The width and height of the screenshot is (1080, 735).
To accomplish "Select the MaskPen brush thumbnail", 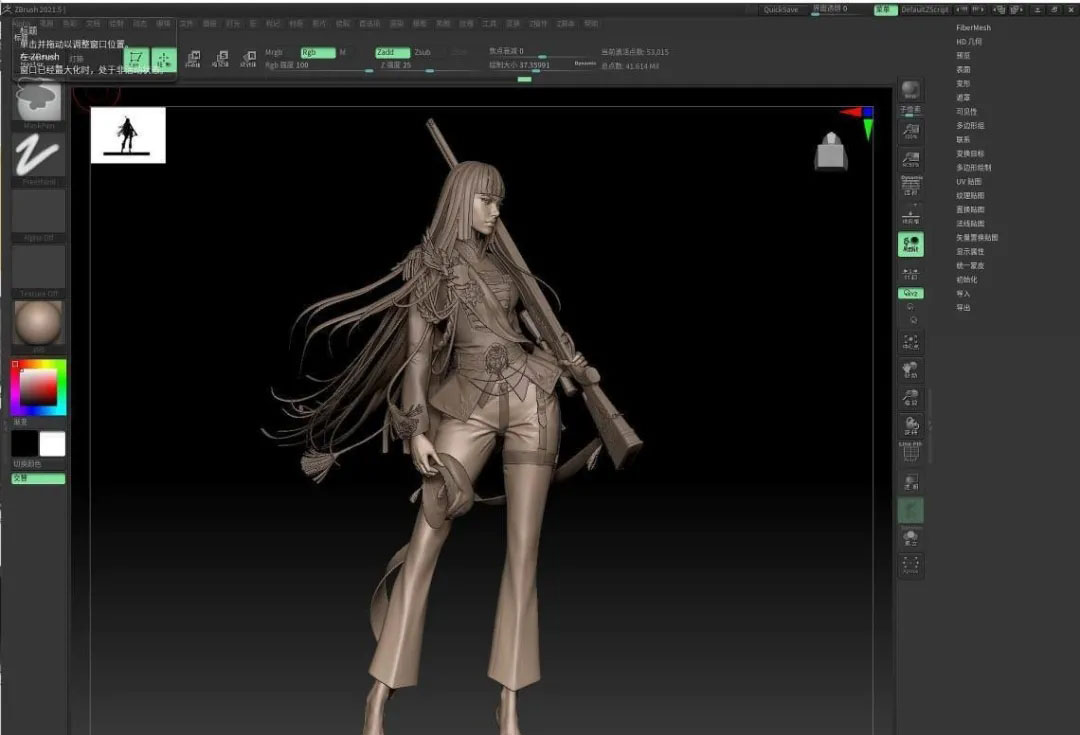I will [x=38, y=101].
